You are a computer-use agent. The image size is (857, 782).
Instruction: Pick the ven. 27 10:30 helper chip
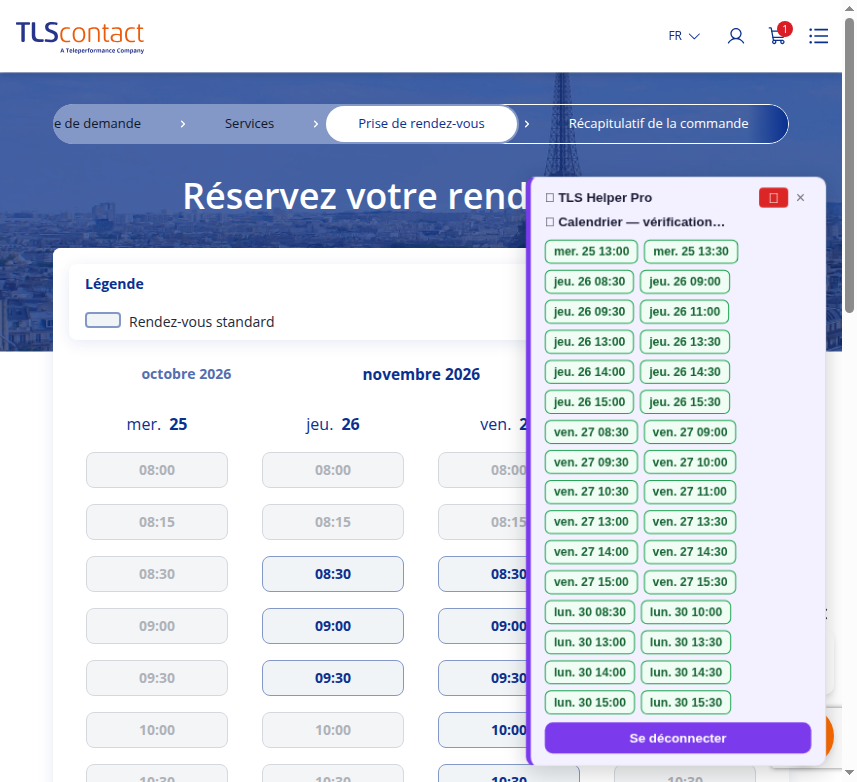click(x=591, y=492)
